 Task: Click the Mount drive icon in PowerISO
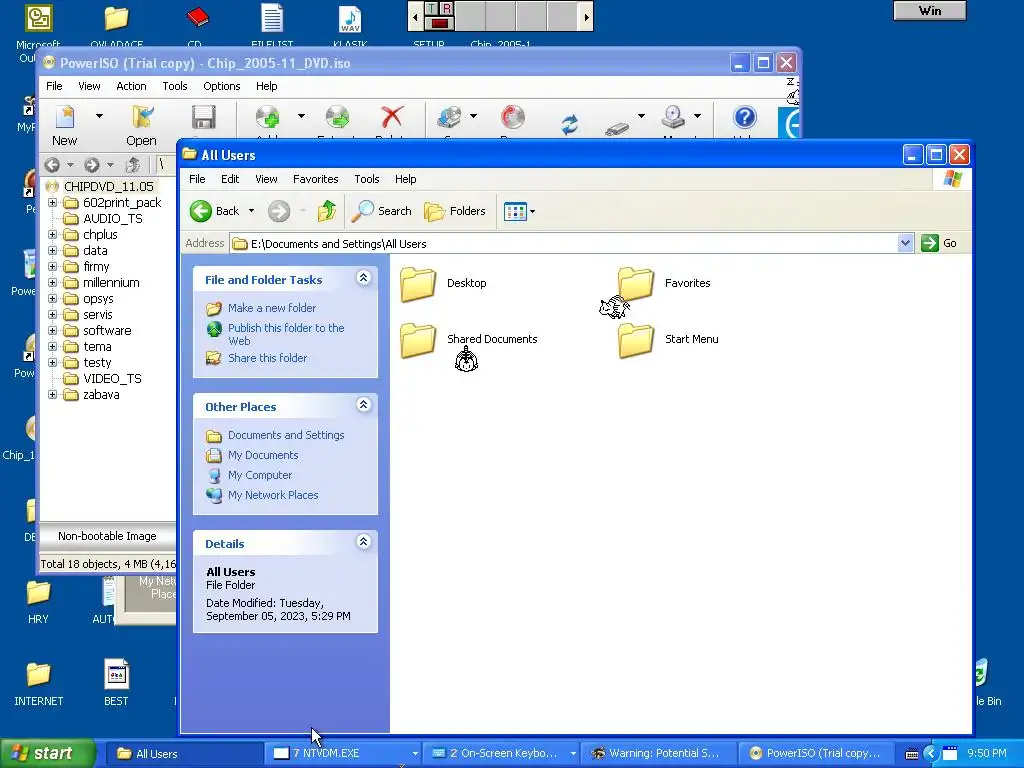click(x=673, y=118)
